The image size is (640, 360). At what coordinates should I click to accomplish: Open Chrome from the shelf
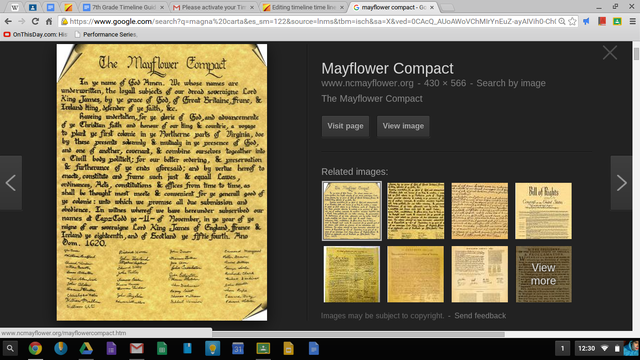(36, 349)
